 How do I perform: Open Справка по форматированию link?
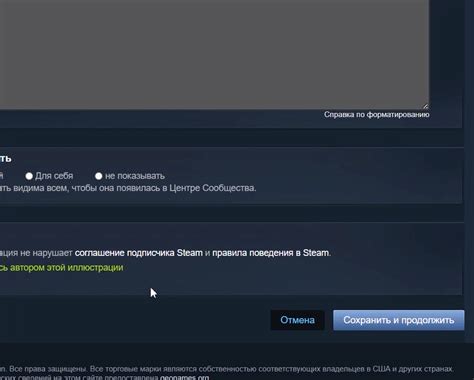tap(377, 114)
